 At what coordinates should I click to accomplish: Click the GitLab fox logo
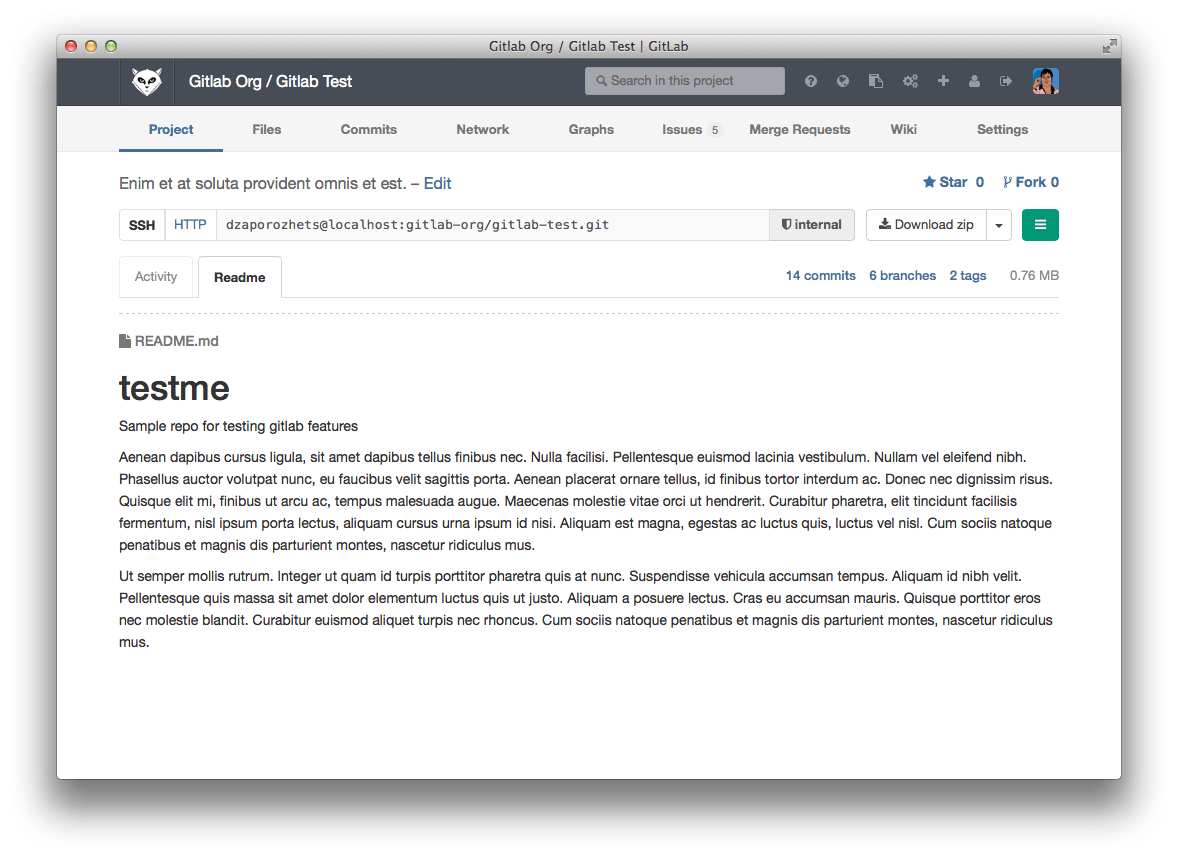click(x=147, y=81)
